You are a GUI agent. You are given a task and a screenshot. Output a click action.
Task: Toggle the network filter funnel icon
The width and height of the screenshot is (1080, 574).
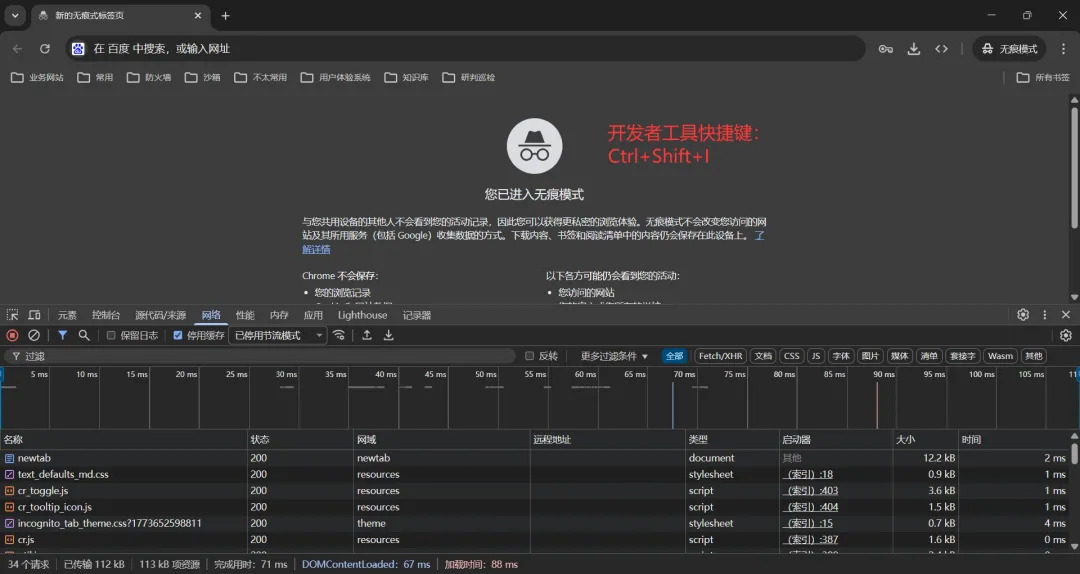[63, 336]
